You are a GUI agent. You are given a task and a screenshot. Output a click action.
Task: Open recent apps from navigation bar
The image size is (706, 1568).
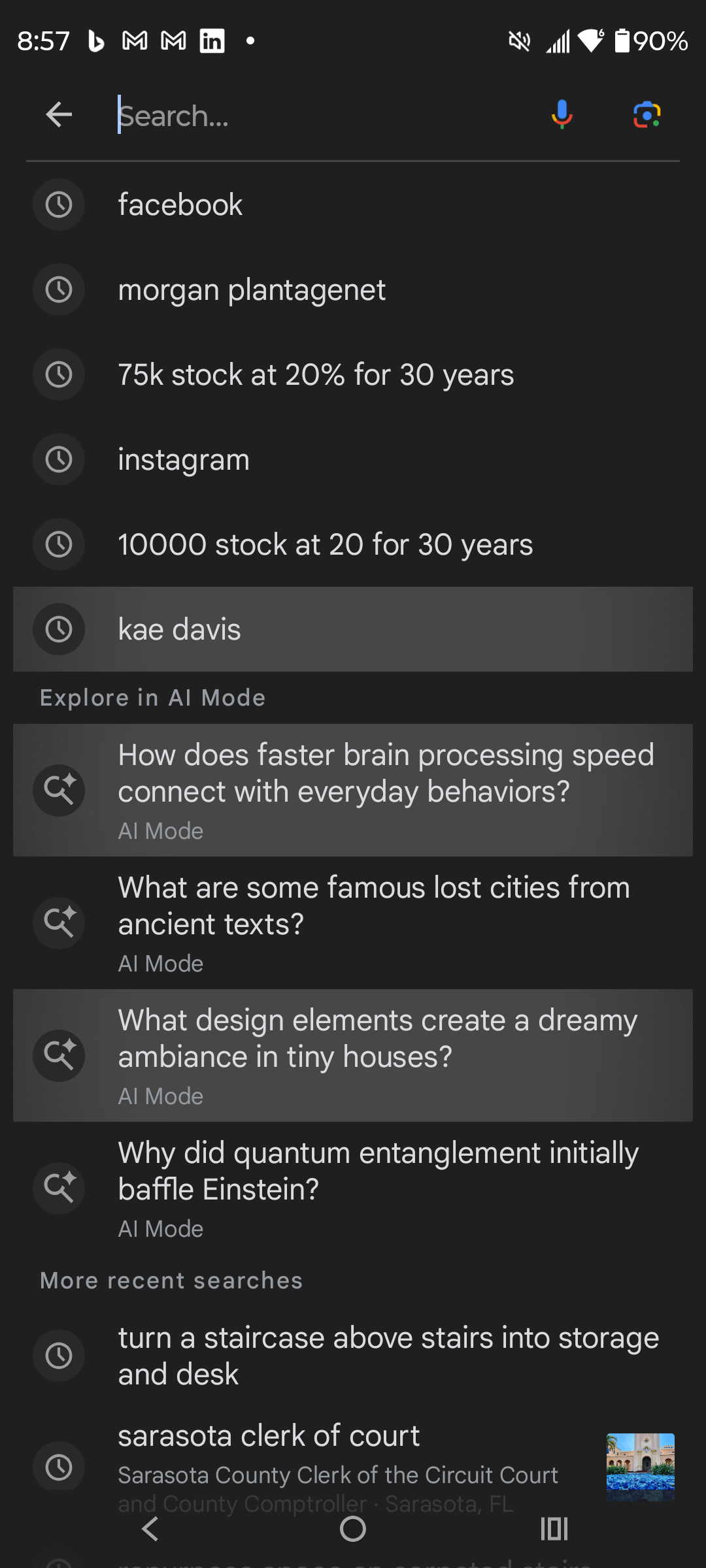pos(554,1529)
